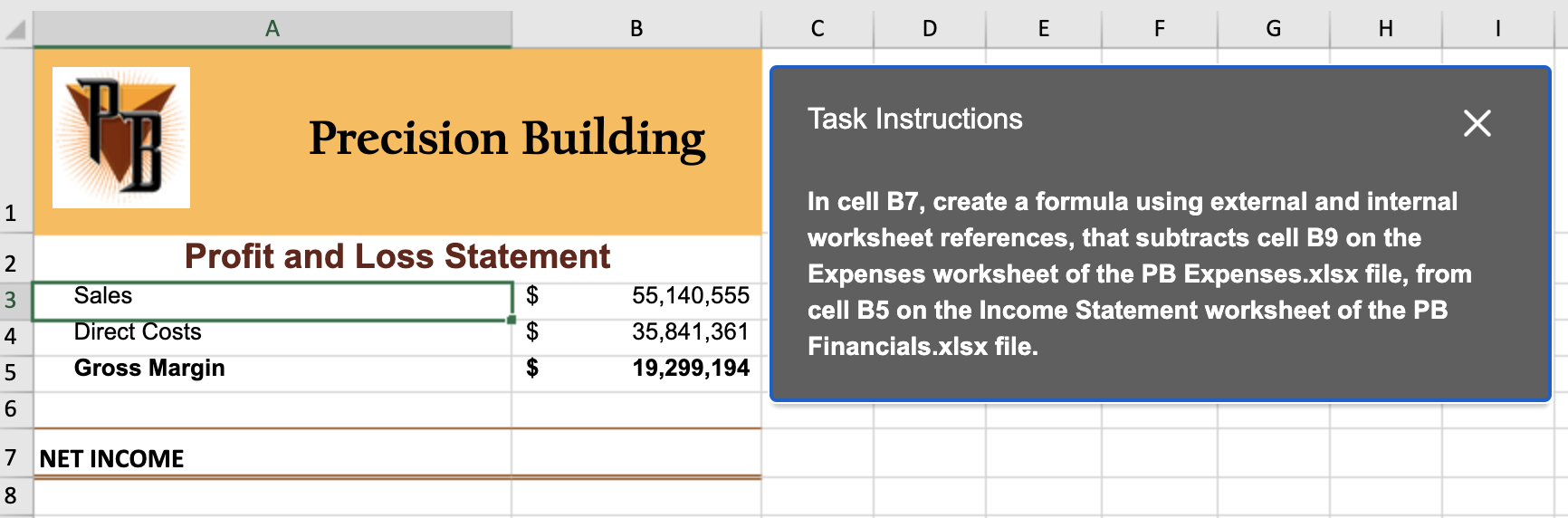This screenshot has height=518, width=1568.
Task: Click the NET INCOME cell
Action: (272, 453)
